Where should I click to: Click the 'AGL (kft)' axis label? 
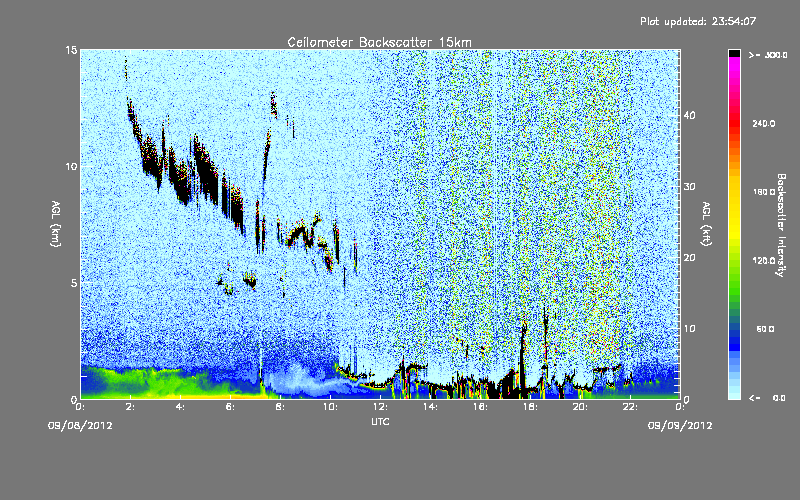pyautogui.click(x=706, y=224)
